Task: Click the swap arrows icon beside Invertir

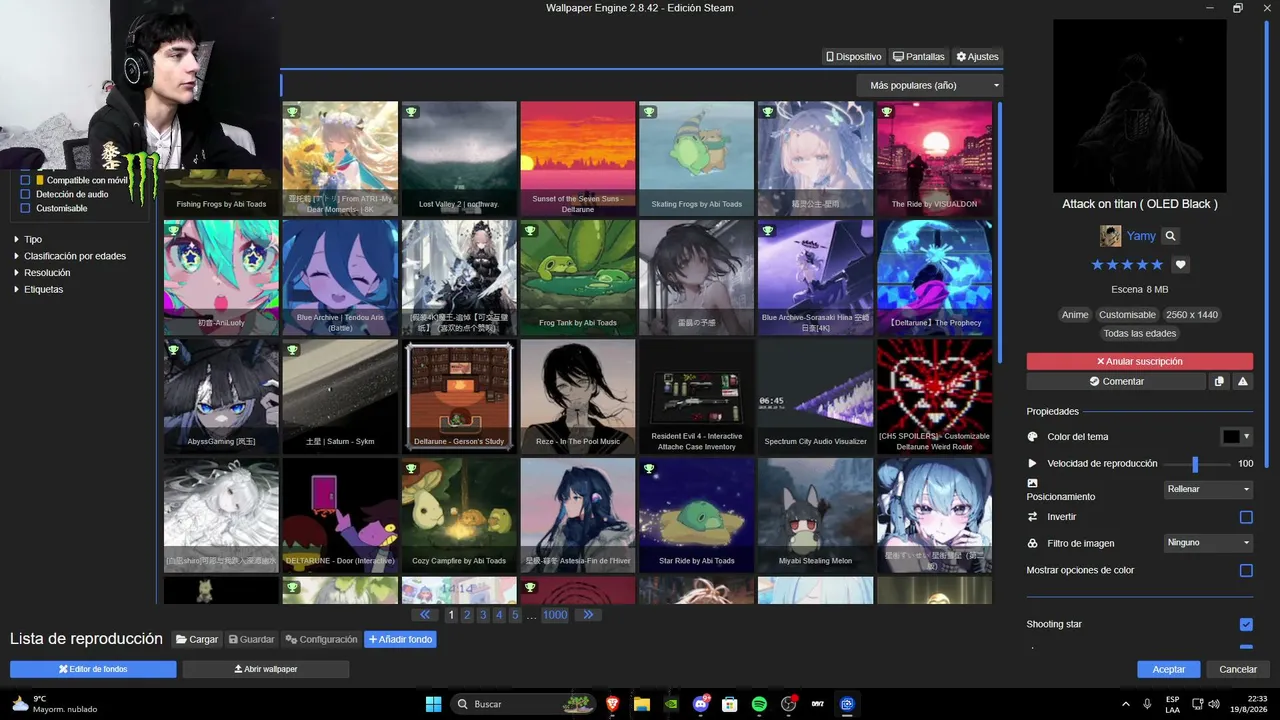Action: [1033, 517]
